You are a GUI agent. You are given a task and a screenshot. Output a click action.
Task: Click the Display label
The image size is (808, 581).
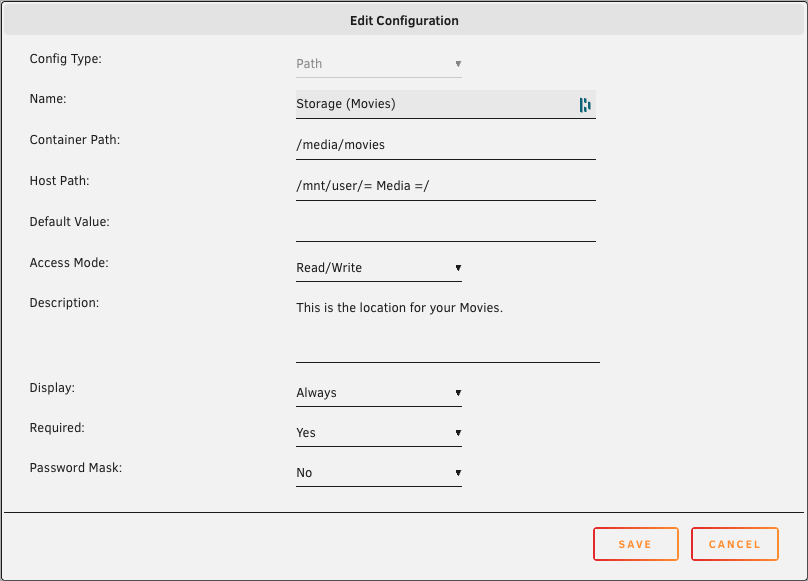point(52,388)
